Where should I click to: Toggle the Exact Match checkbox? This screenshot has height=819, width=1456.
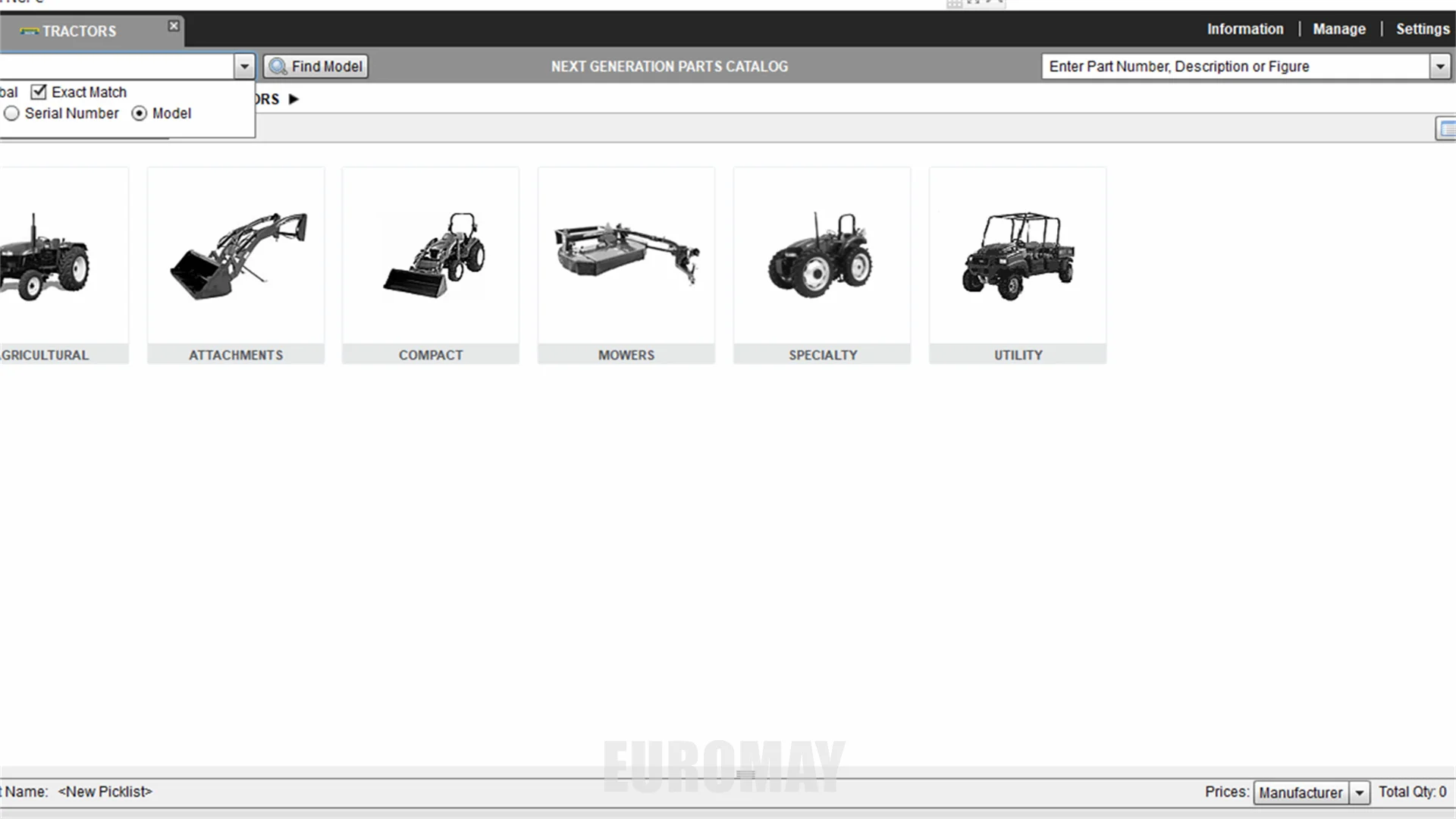(x=39, y=92)
